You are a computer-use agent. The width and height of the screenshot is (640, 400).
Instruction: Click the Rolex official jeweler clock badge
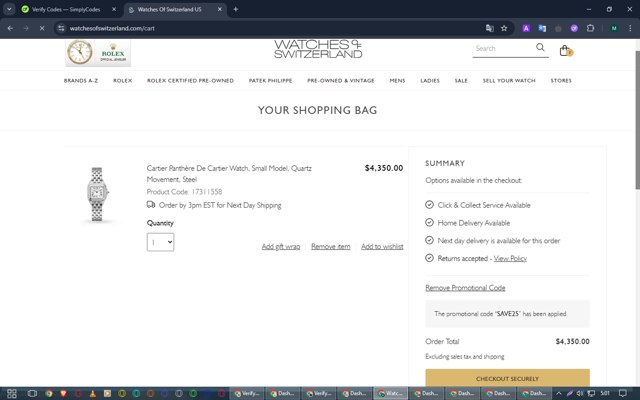coord(98,53)
